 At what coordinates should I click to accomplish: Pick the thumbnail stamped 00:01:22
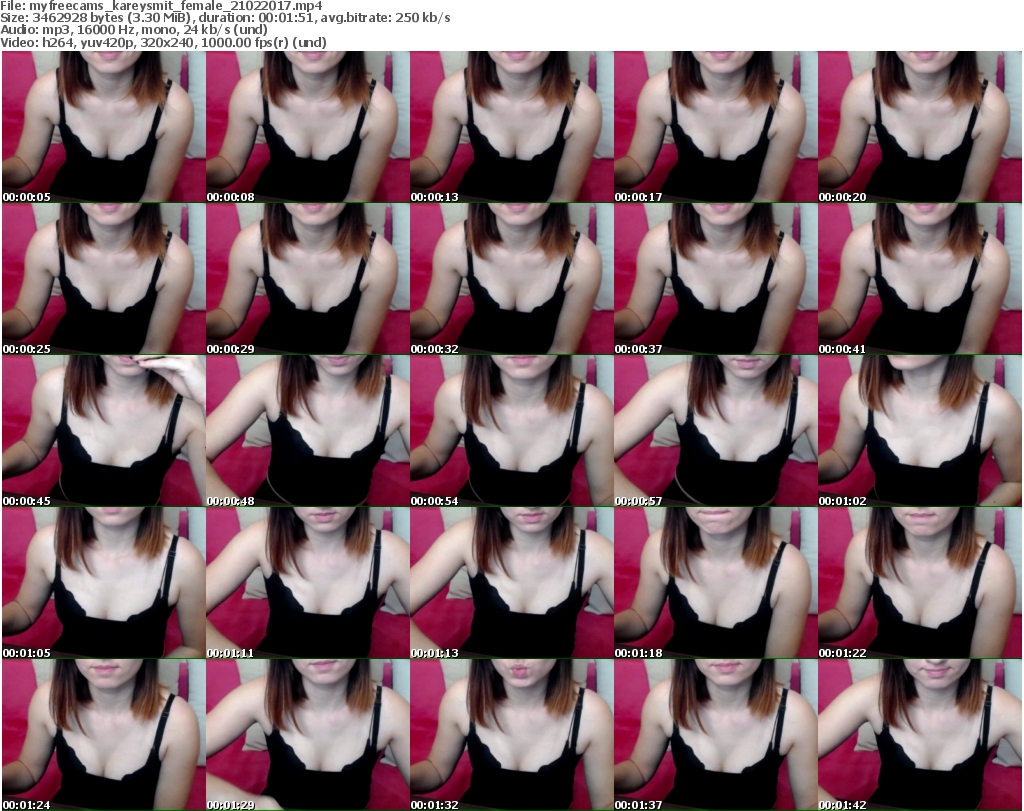(920, 583)
